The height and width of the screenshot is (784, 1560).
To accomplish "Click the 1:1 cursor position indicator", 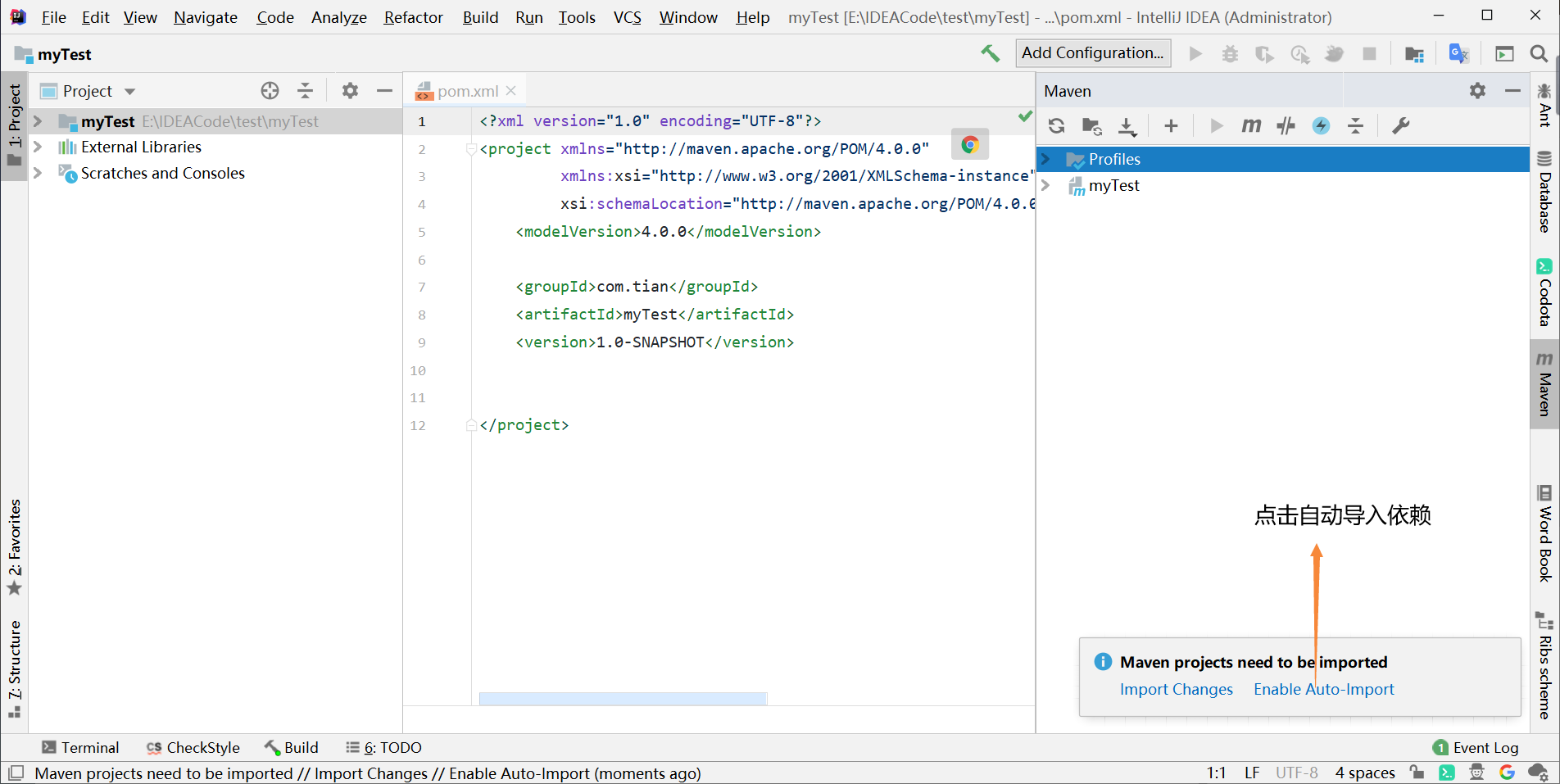I will pos(1216,773).
